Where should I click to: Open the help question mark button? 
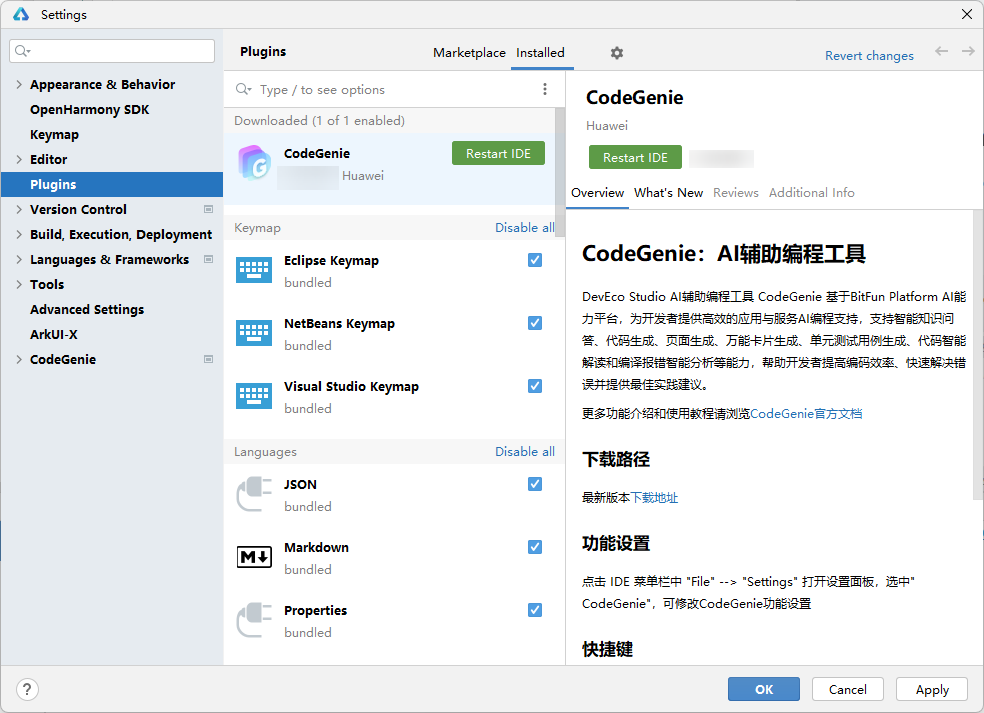[27, 689]
